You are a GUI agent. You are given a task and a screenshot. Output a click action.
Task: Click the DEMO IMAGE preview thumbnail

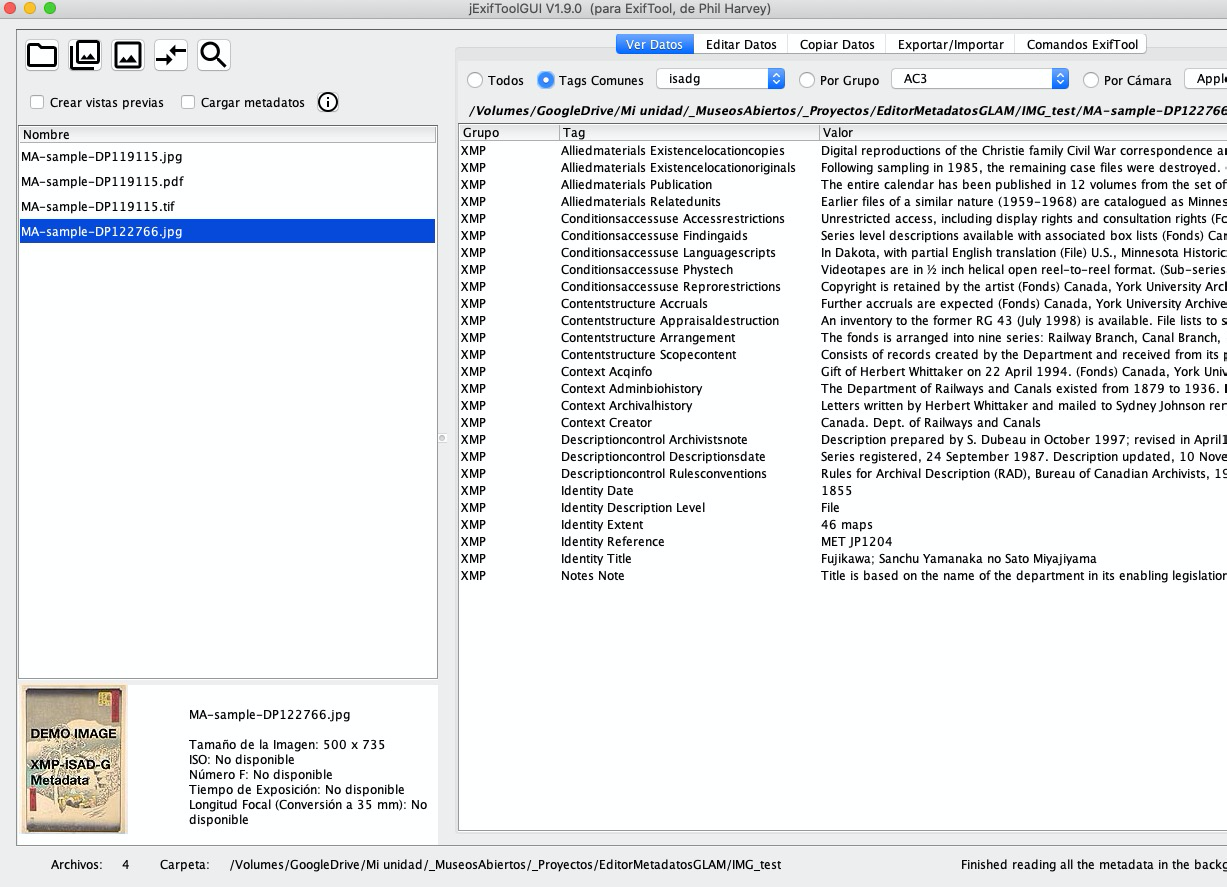[x=74, y=759]
